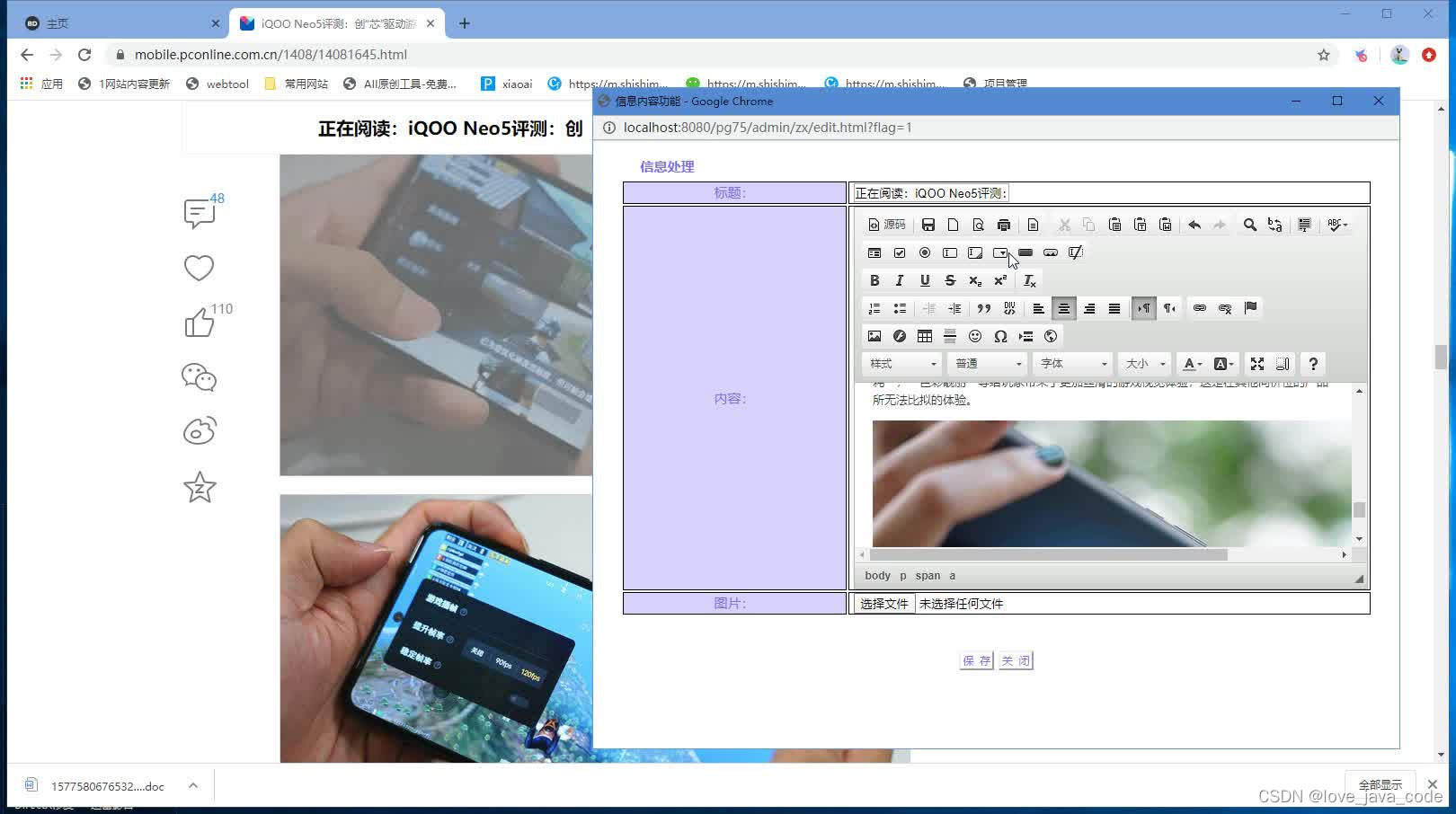Click the Save icon in editor toolbar
Image resolution: width=1456 pixels, height=814 pixels.
click(928, 225)
